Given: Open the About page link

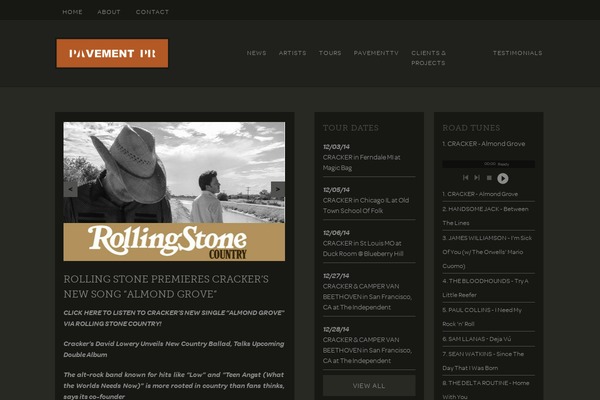Looking at the screenshot, I should [x=109, y=12].
